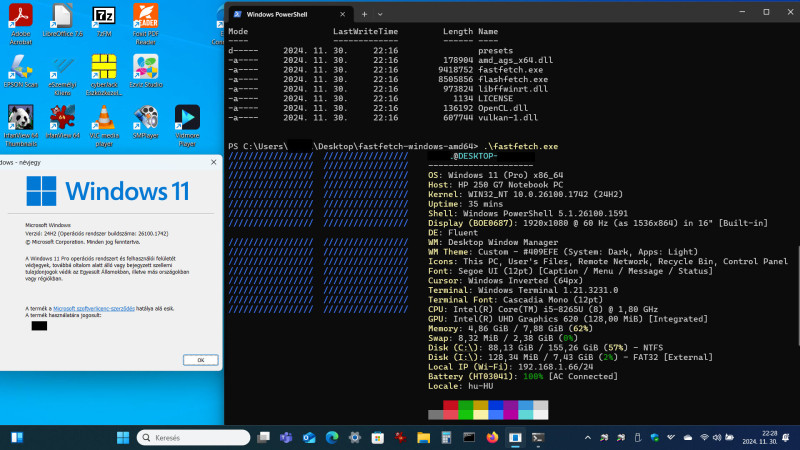The width and height of the screenshot is (800, 450).
Task: Select the cyberJack desktop shortcut
Action: [104, 75]
